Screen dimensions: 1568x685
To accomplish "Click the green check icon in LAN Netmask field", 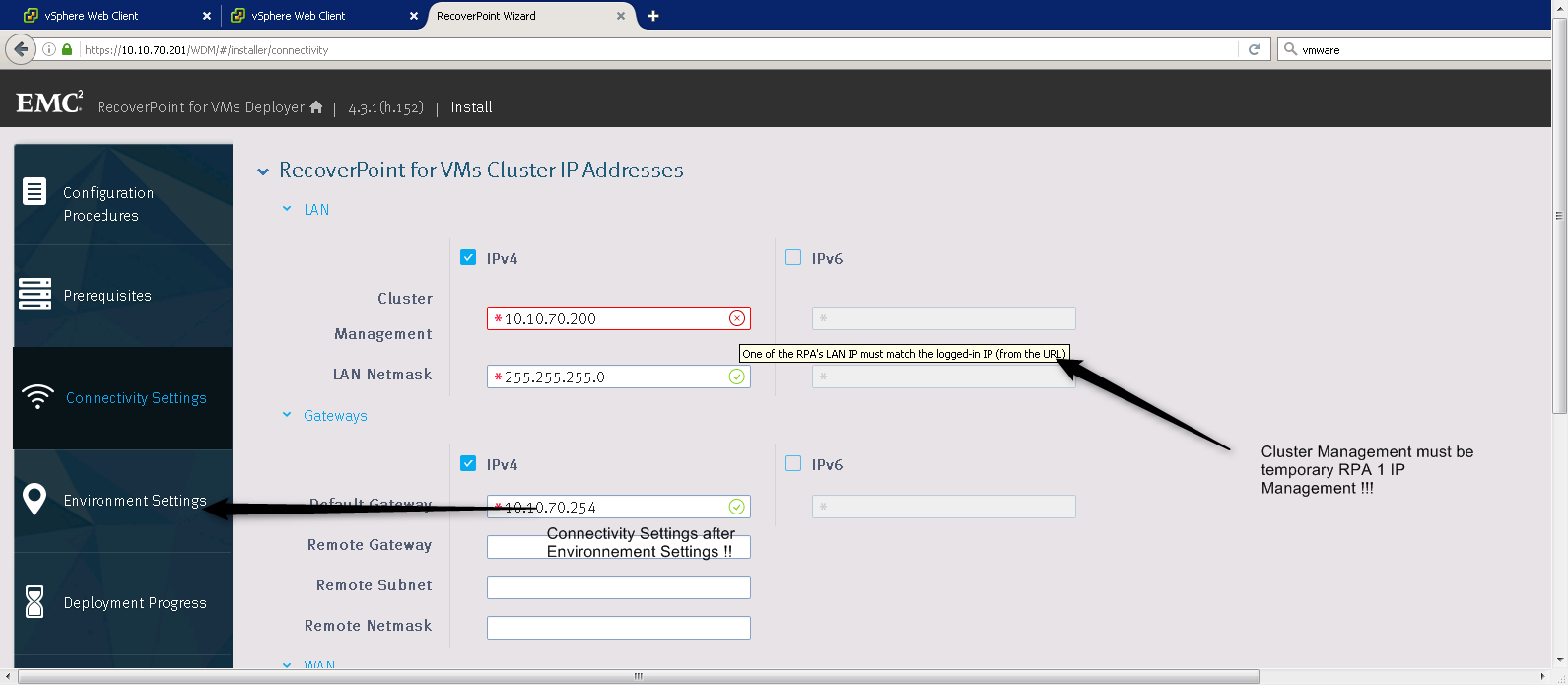I will point(736,377).
